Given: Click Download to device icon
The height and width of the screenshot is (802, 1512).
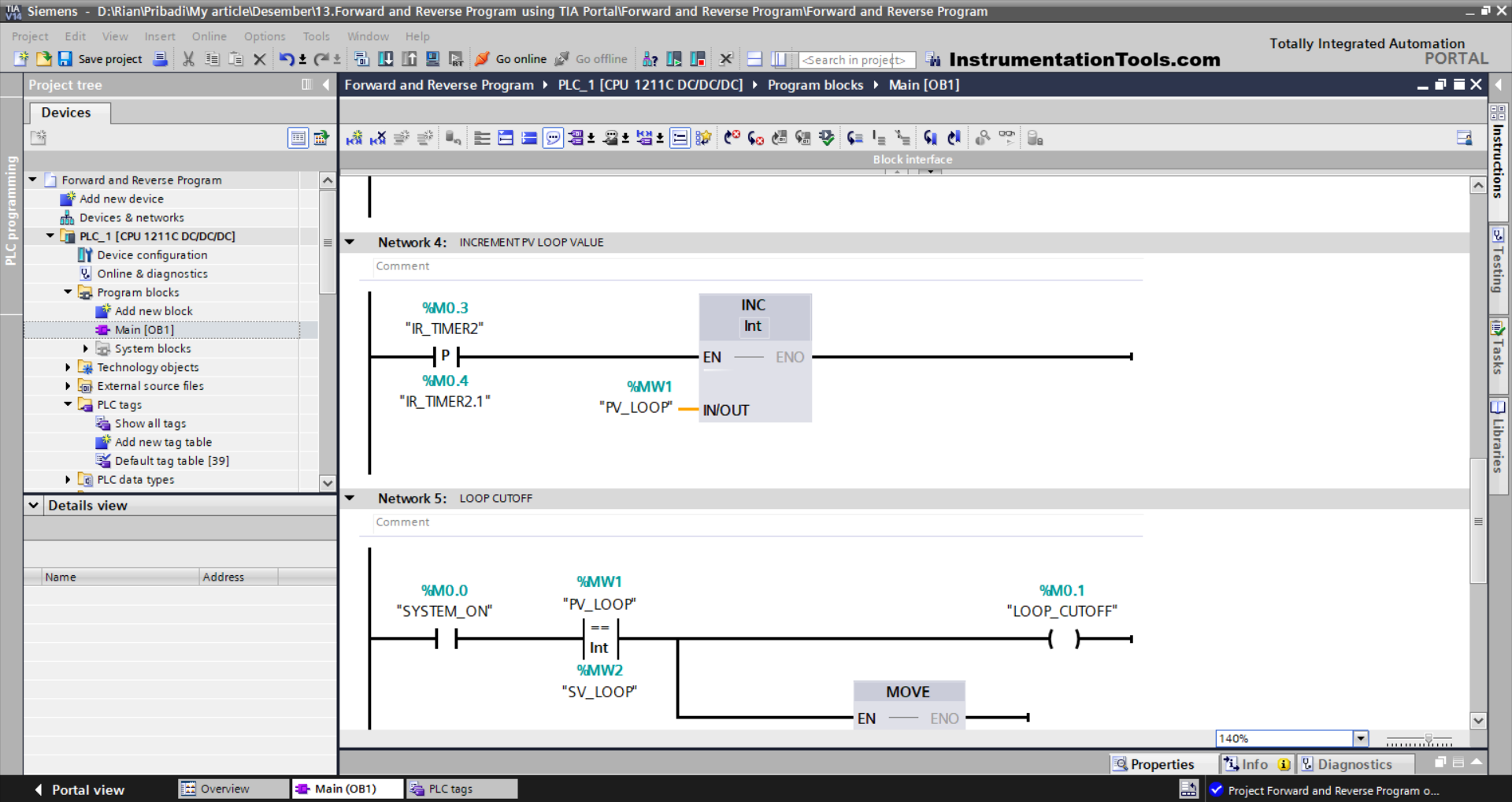Looking at the screenshot, I should pos(386,59).
